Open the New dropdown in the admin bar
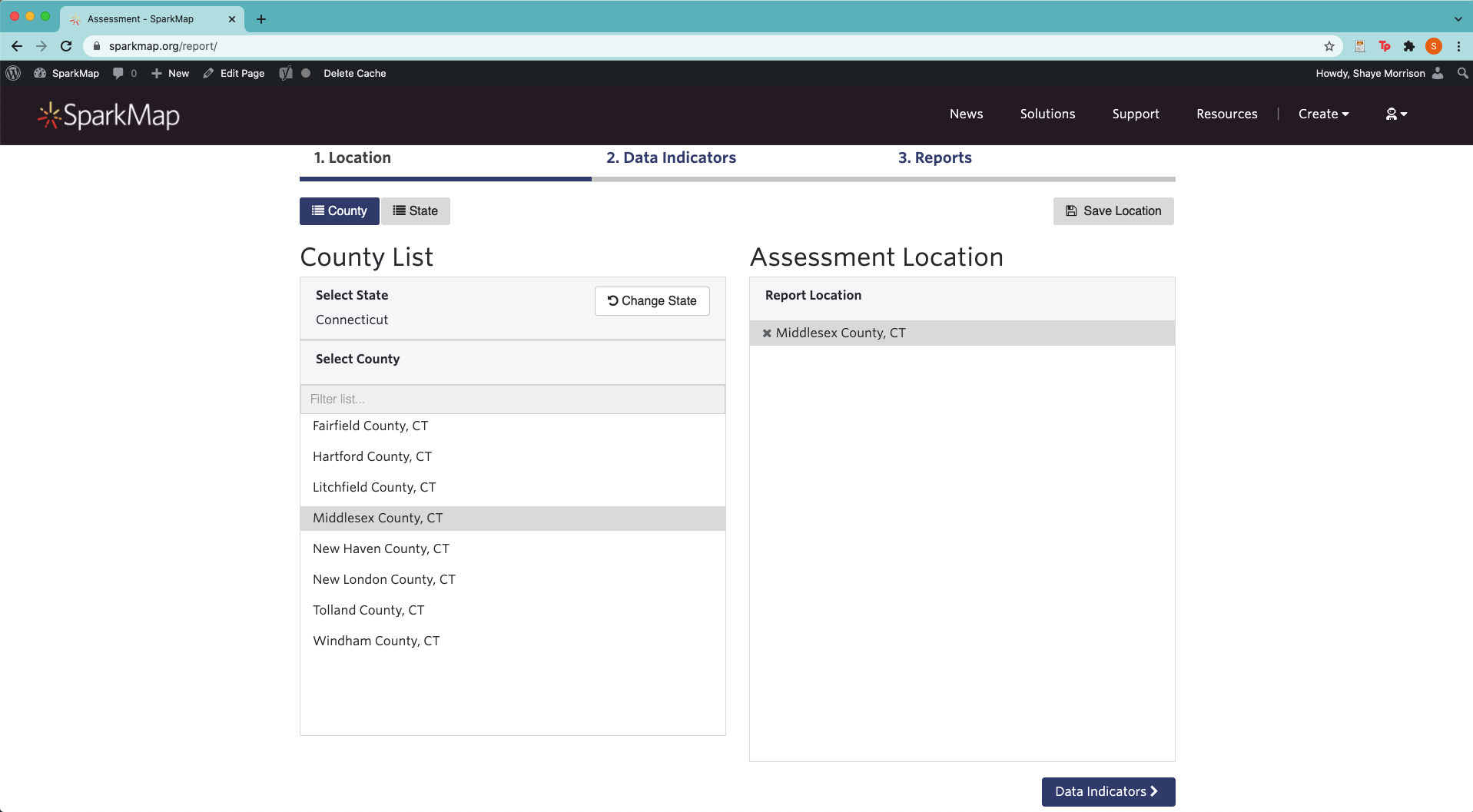 [x=170, y=73]
